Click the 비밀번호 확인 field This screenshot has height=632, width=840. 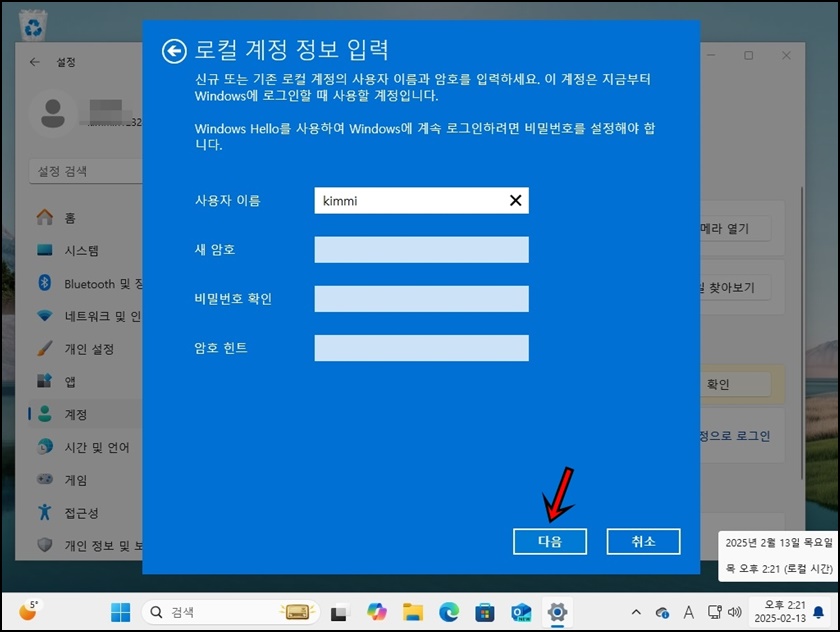tap(421, 299)
